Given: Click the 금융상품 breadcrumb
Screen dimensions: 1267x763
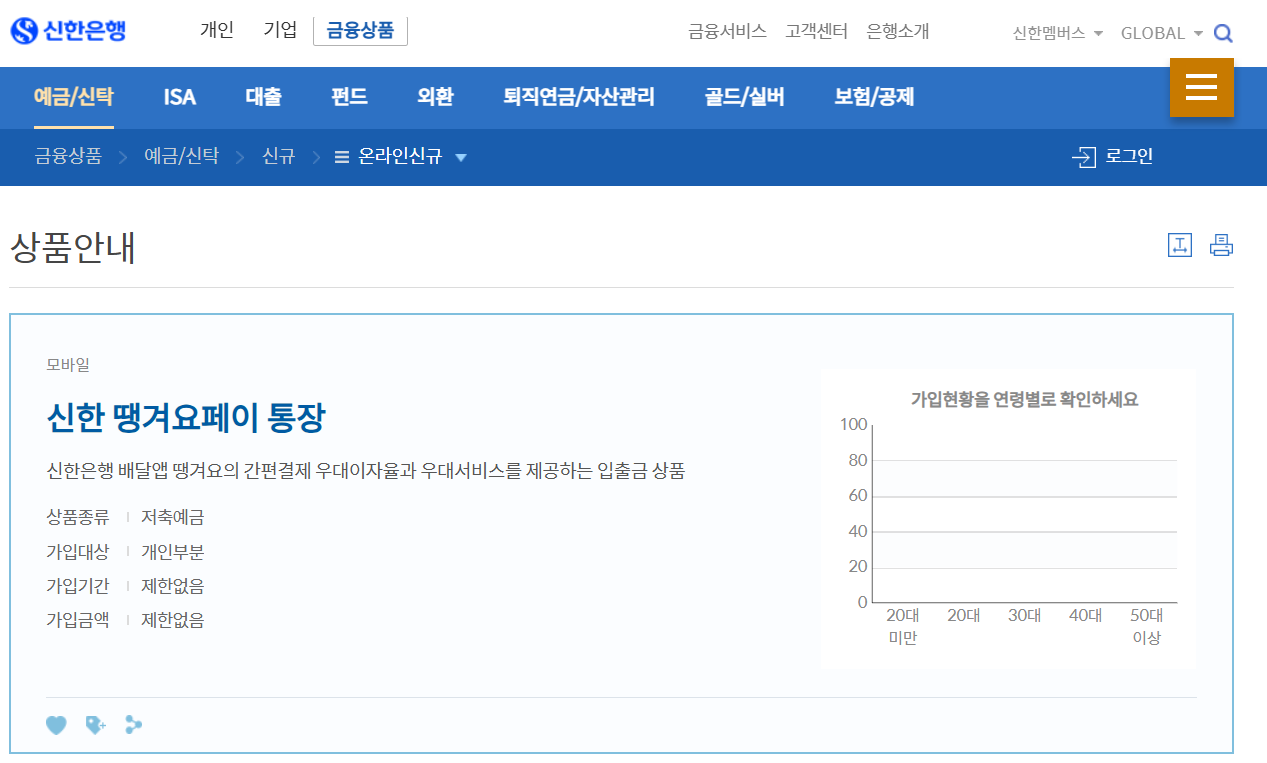Looking at the screenshot, I should 68,157.
